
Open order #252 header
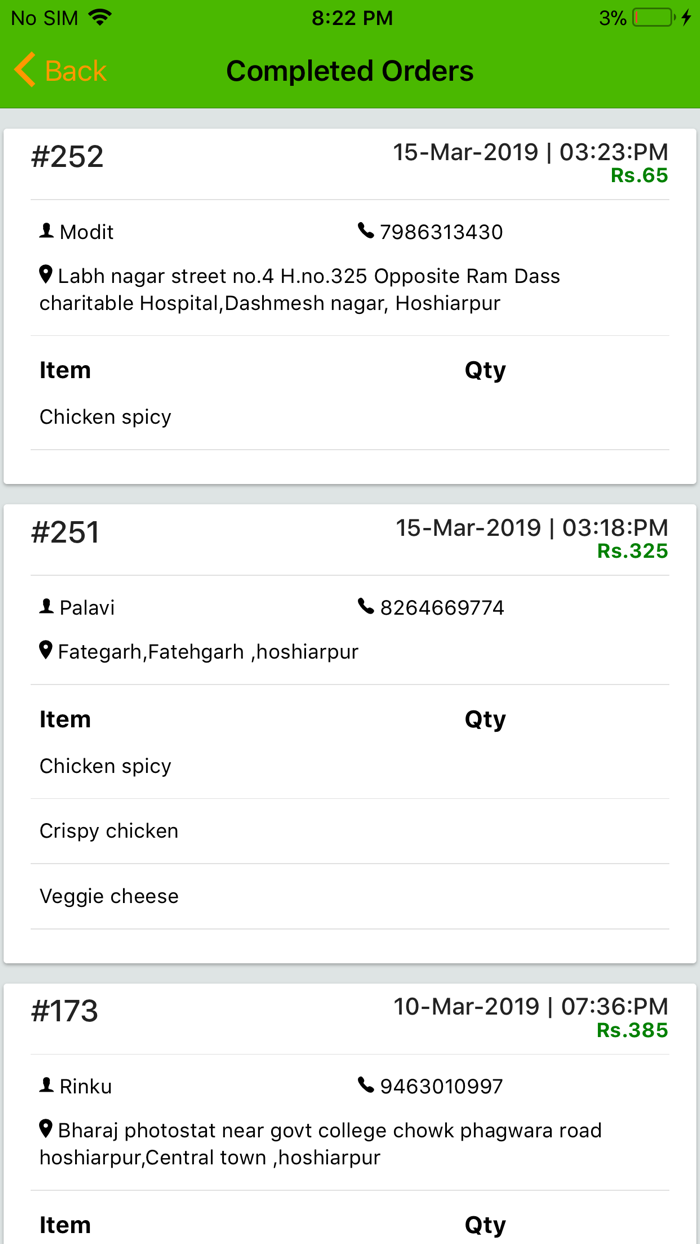(68, 157)
